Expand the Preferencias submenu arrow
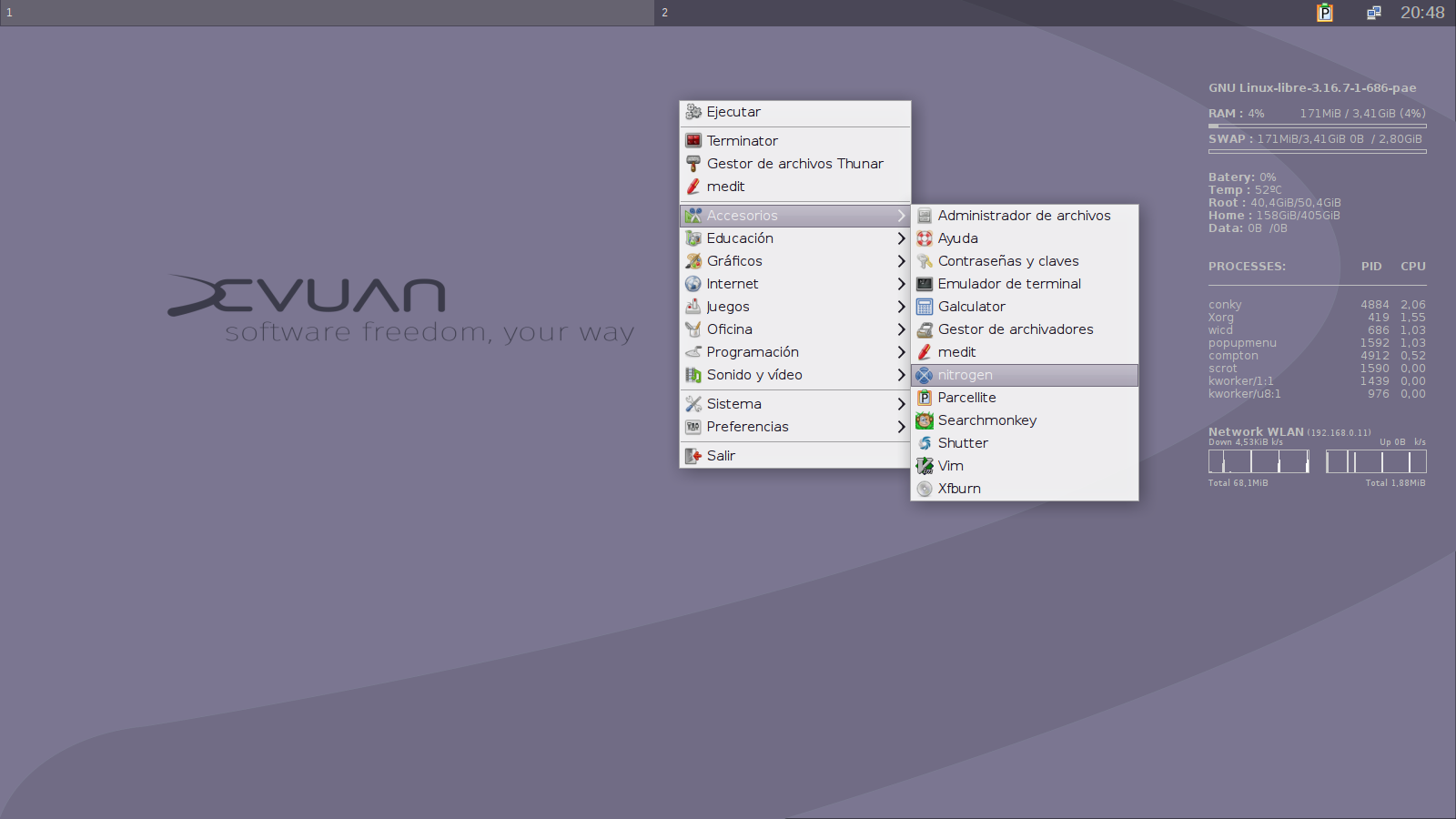 coord(901,427)
